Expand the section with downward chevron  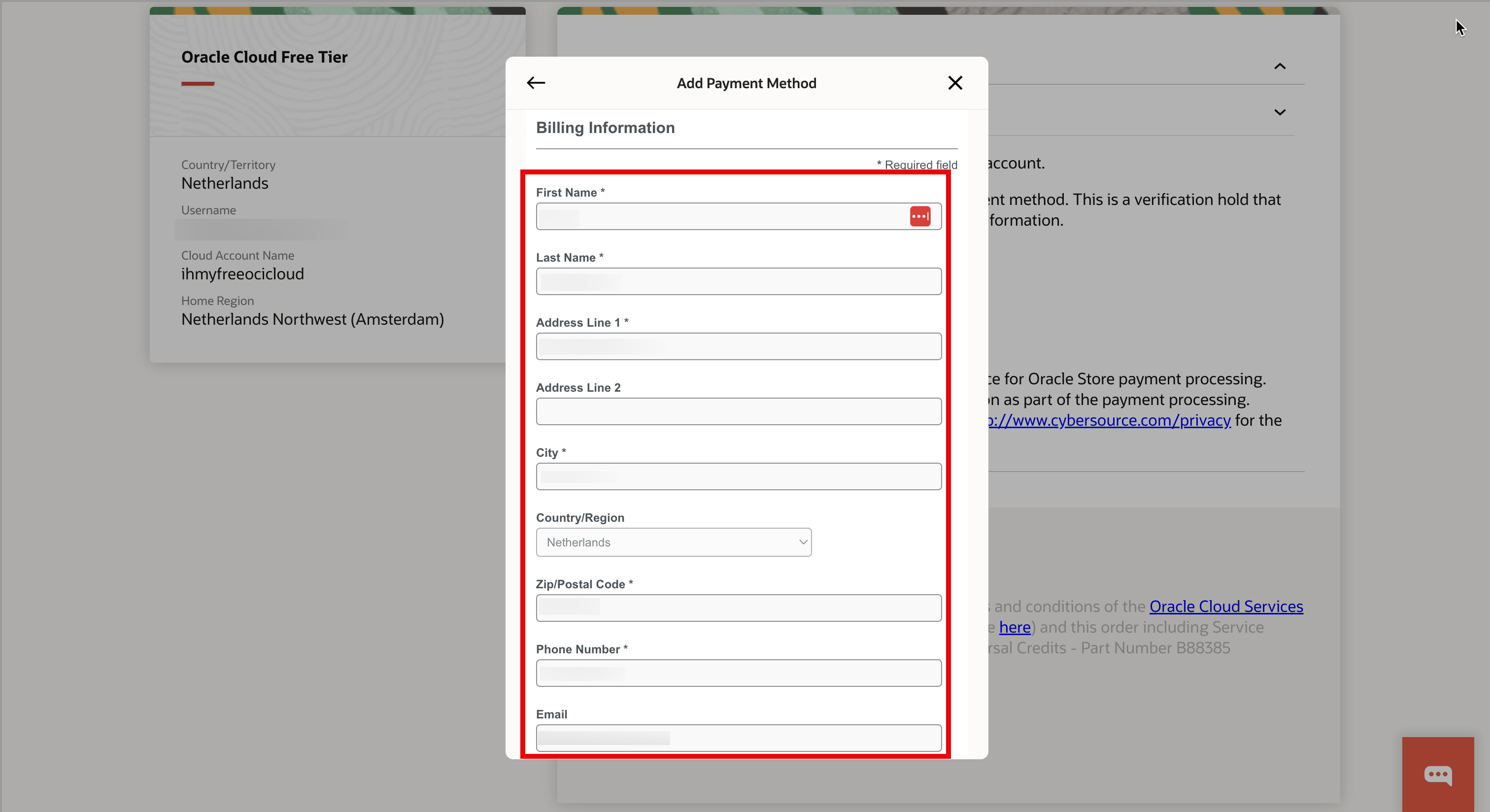click(x=1280, y=112)
